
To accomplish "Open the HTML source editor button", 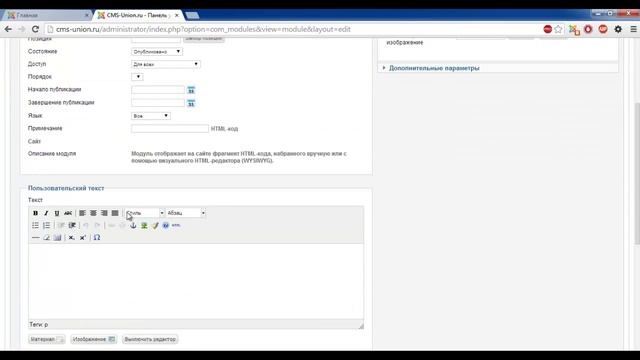I will (x=176, y=225).
